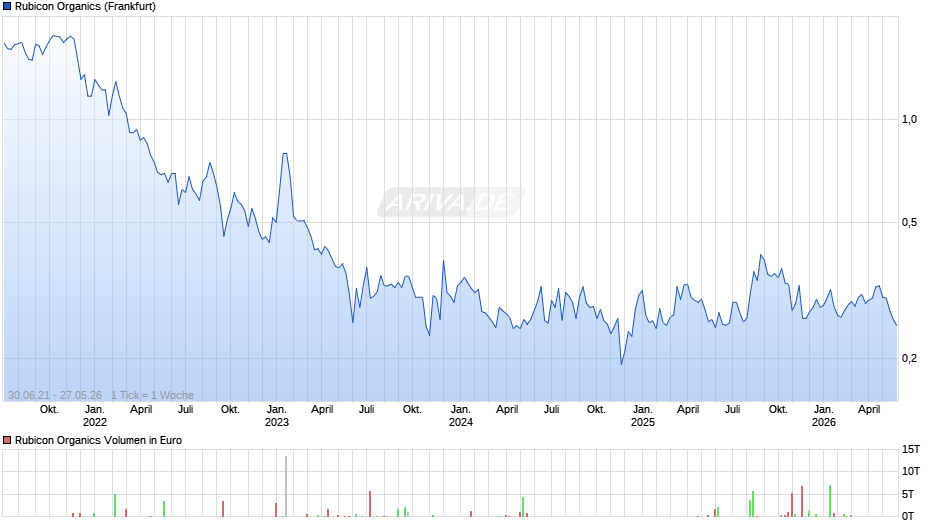
Task: Click the 5T volume axis label
Action: pyautogui.click(x=908, y=494)
